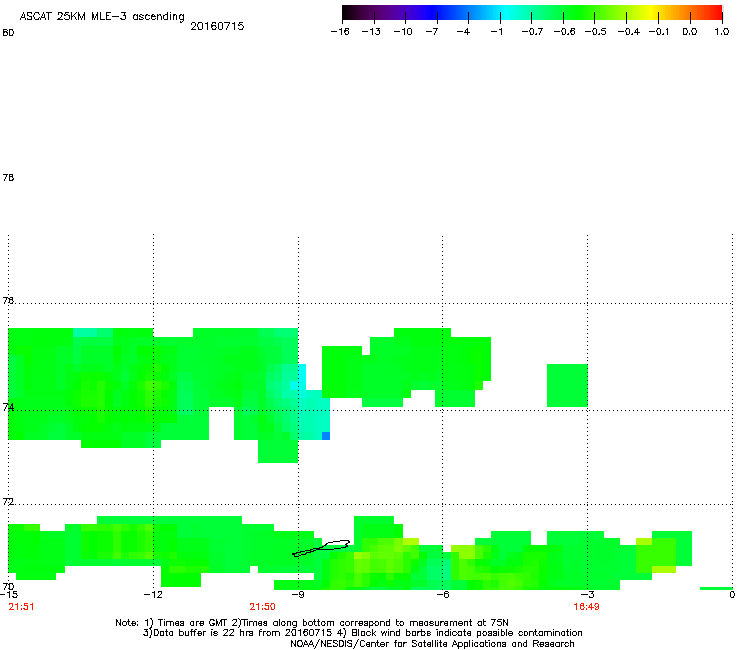Click the "Times are GMT" note line

click(x=312, y=623)
